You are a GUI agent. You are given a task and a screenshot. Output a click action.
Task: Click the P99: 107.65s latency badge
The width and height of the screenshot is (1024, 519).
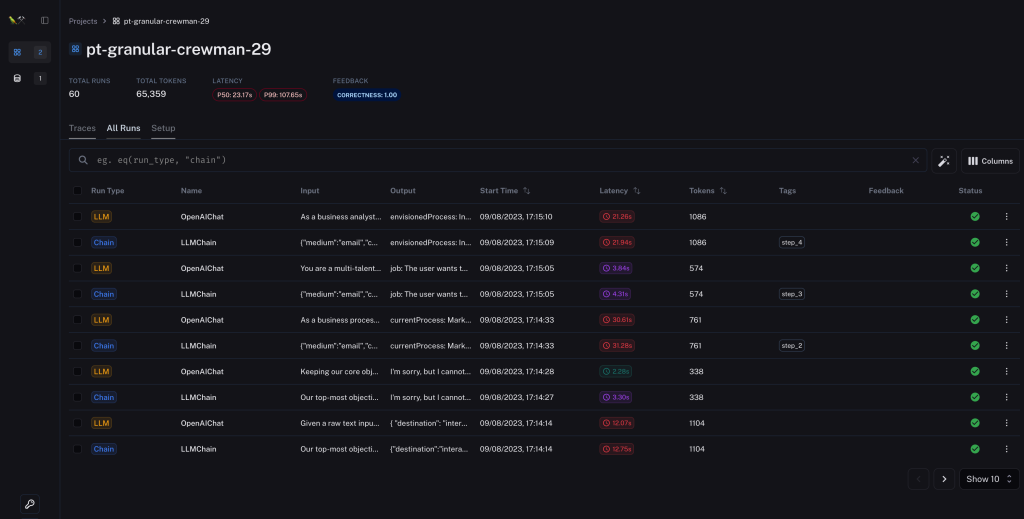[283, 95]
